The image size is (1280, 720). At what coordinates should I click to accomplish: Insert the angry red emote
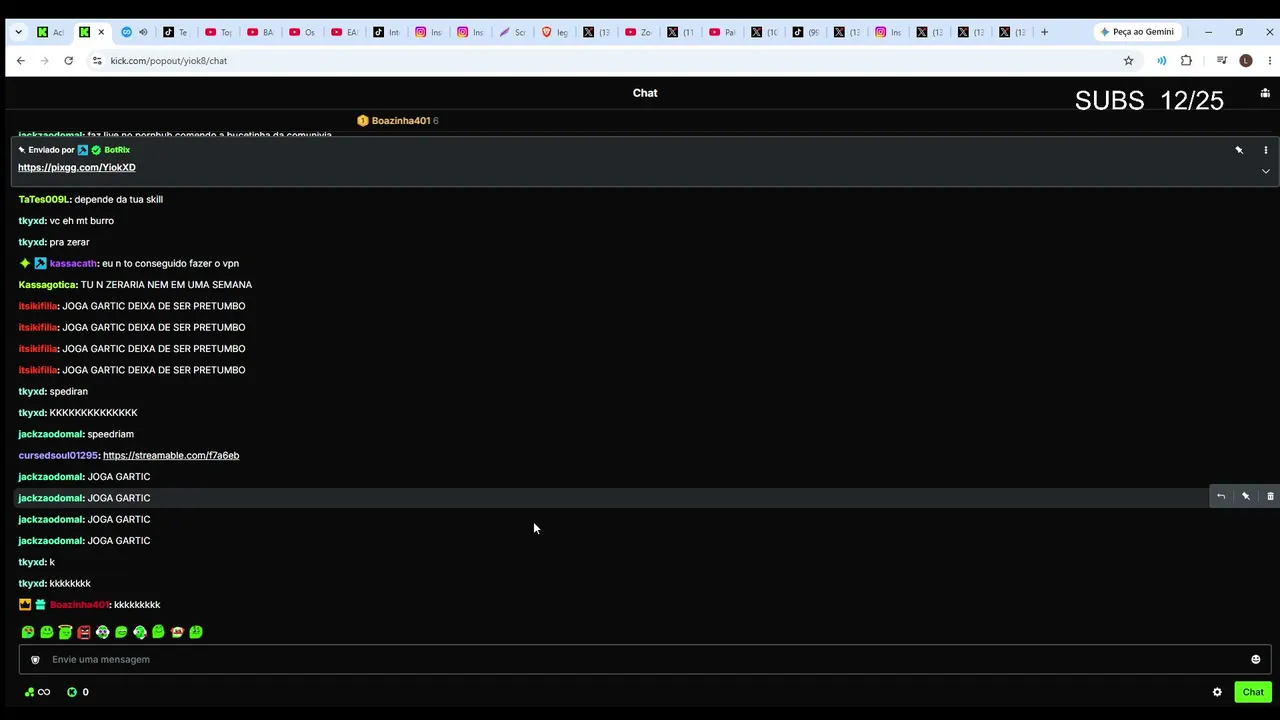(x=84, y=632)
